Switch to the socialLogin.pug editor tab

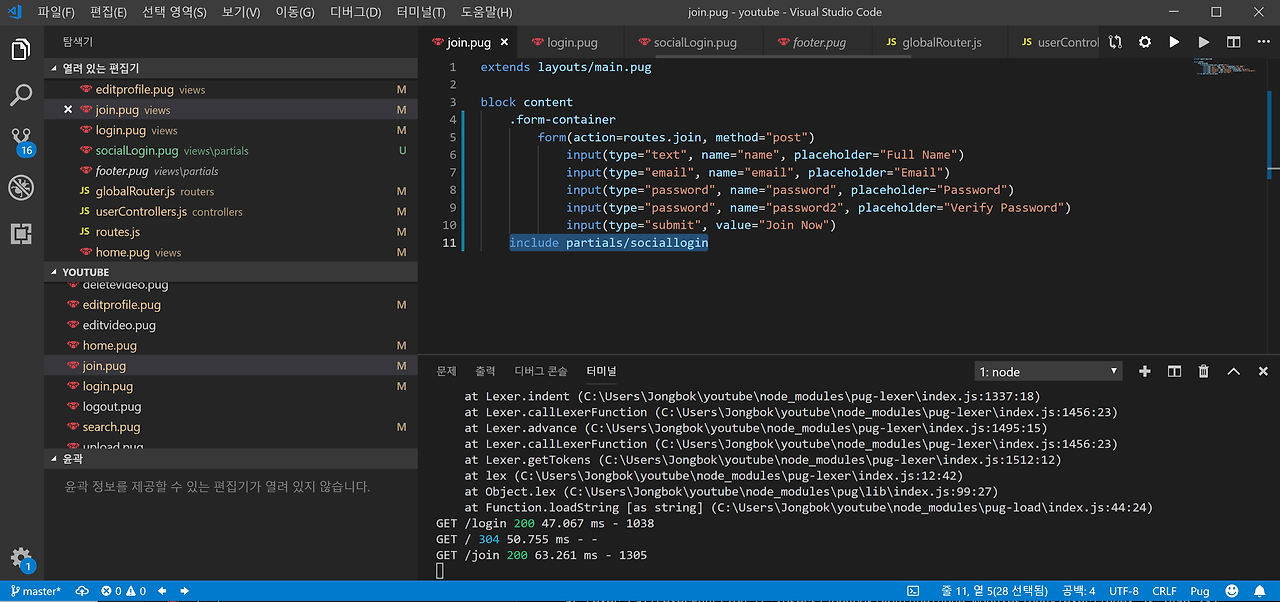[694, 42]
